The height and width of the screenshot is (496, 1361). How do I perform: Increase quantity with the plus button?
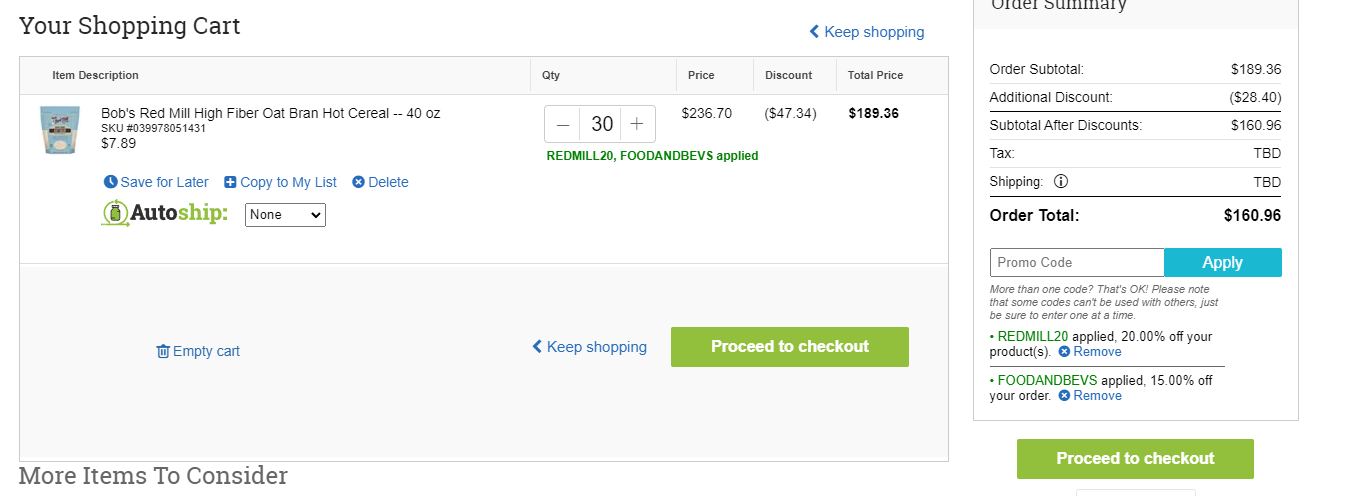(637, 124)
